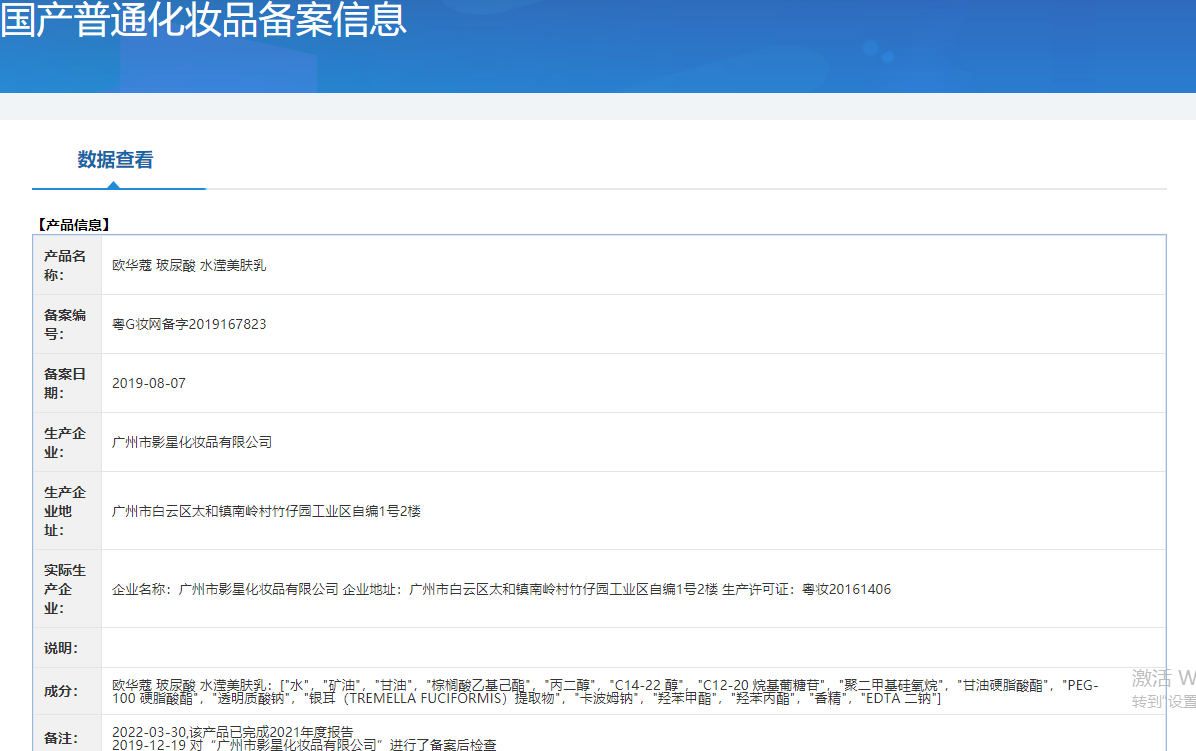Click the 实际生产企业 label cell
This screenshot has height=751, width=1196.
point(67,589)
